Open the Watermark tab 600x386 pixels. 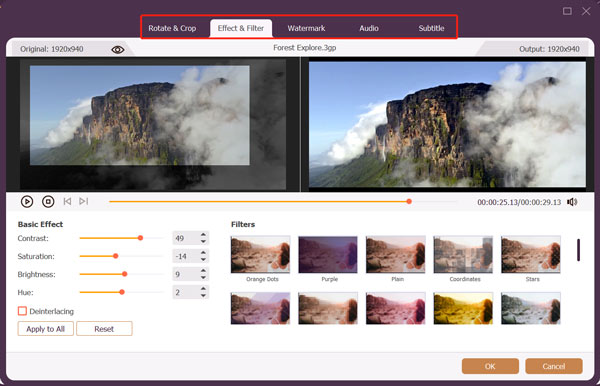point(306,28)
